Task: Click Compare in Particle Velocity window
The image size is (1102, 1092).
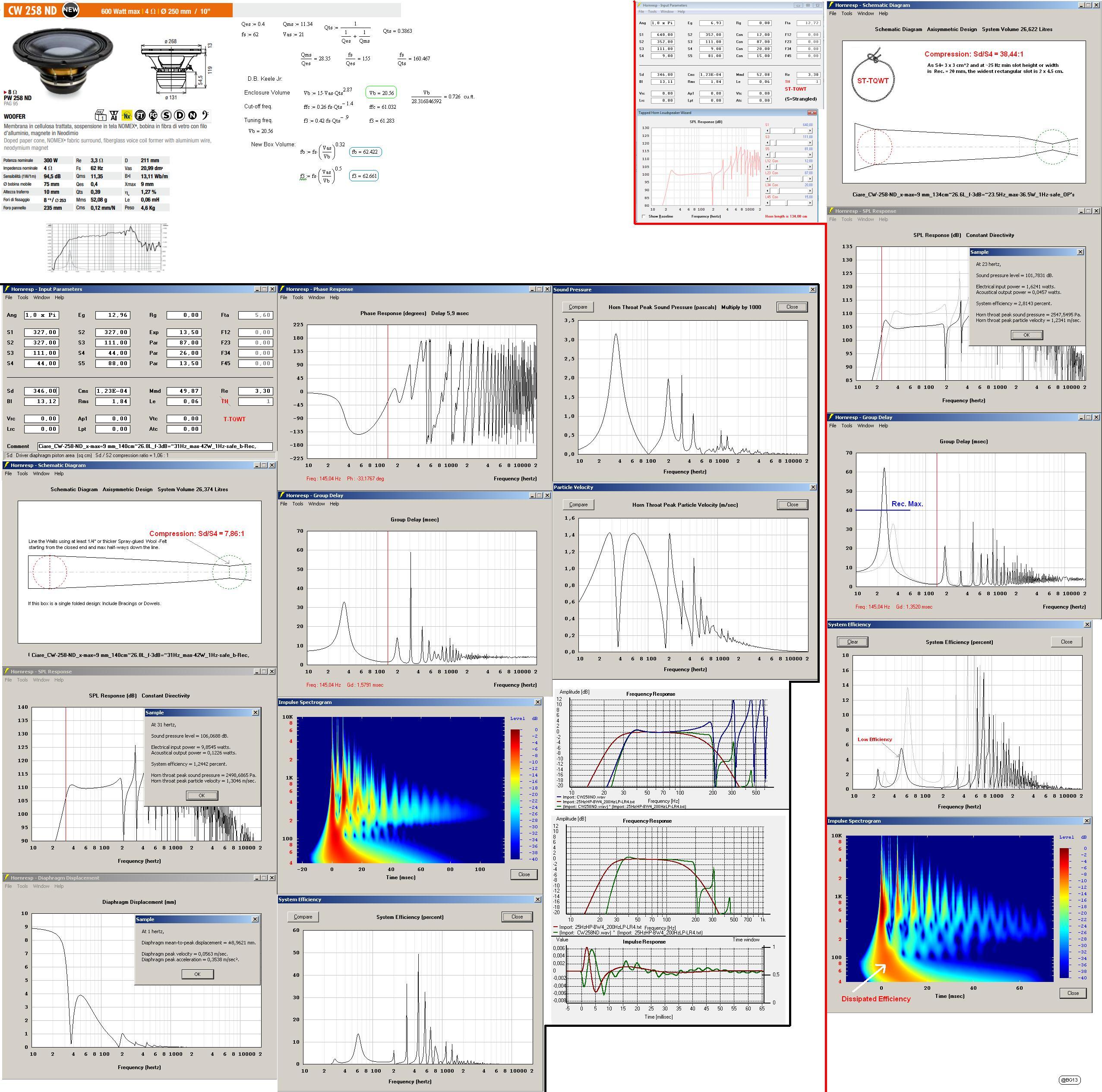Action: tap(578, 505)
